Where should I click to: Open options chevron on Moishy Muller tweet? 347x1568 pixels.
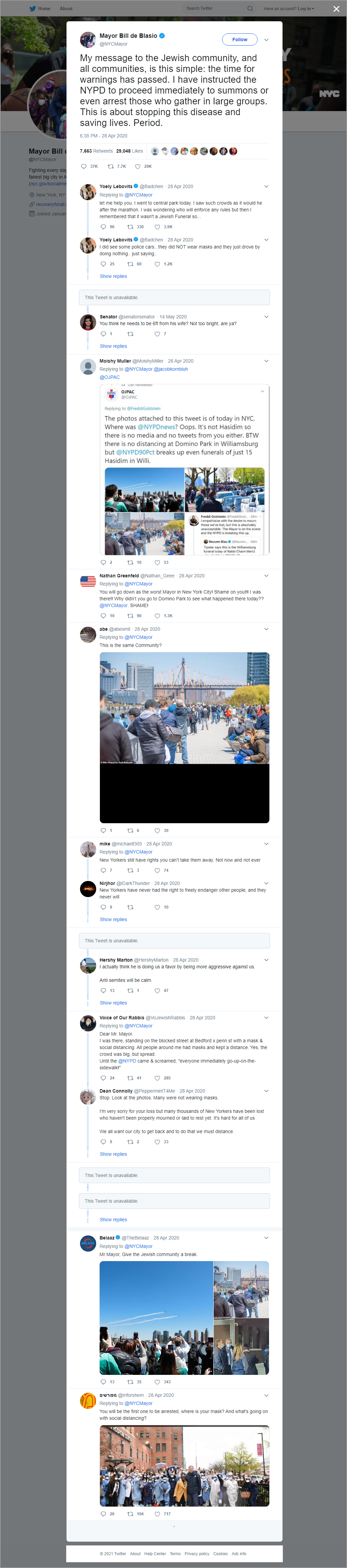click(266, 361)
